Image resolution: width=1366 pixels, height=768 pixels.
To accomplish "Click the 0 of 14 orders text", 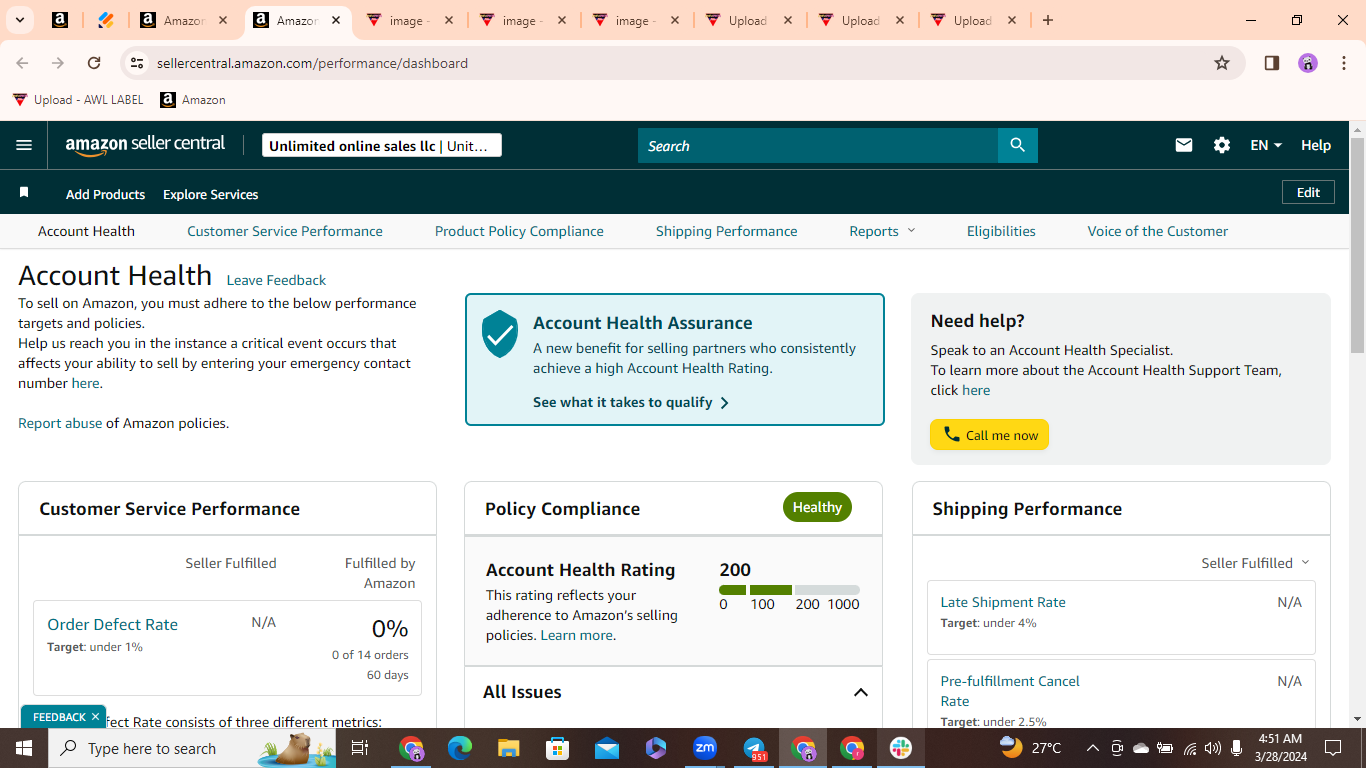I will 370,655.
